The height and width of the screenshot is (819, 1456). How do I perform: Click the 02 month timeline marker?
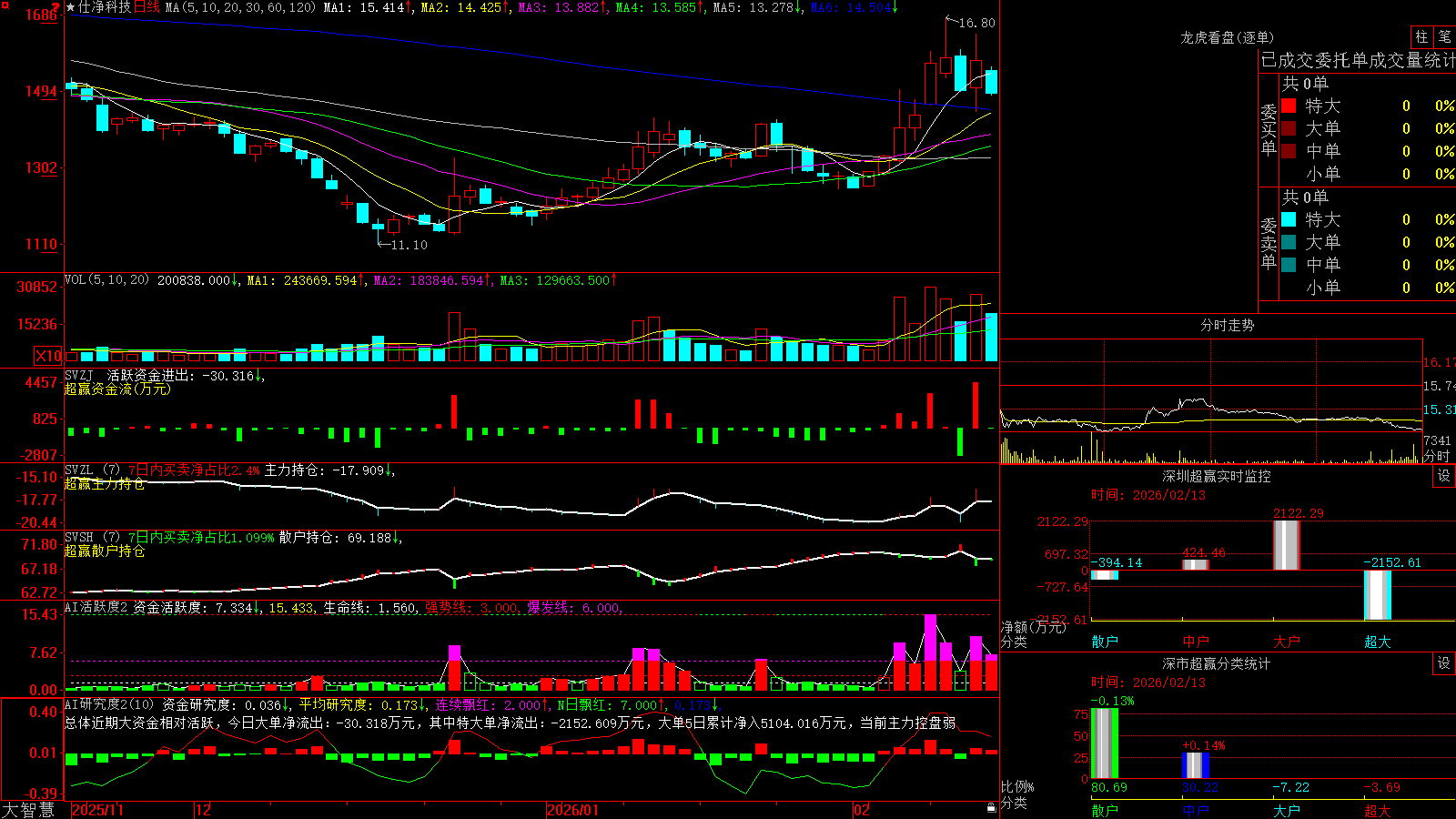(x=862, y=810)
